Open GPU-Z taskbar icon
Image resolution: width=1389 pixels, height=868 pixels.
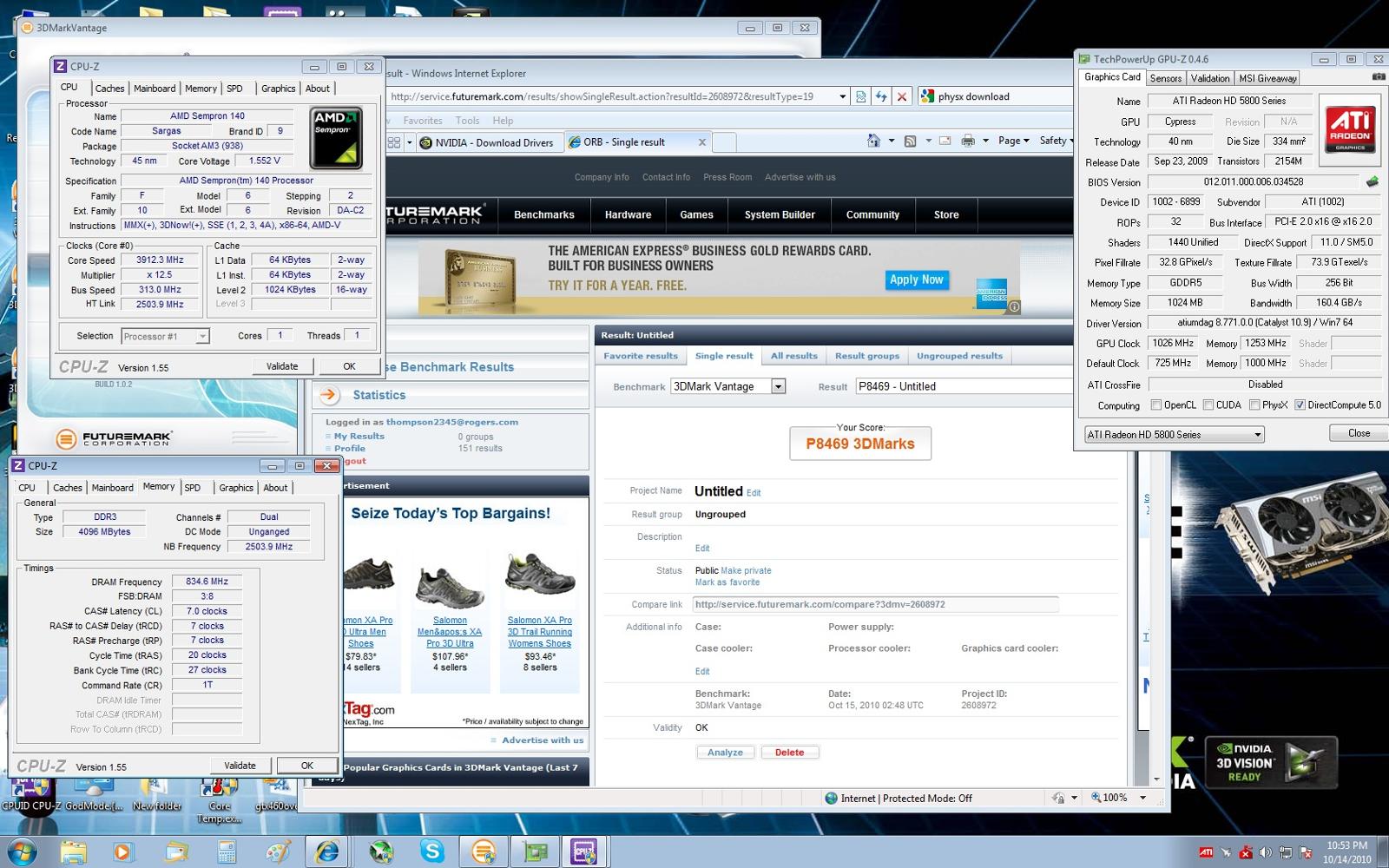pyautogui.click(x=535, y=852)
